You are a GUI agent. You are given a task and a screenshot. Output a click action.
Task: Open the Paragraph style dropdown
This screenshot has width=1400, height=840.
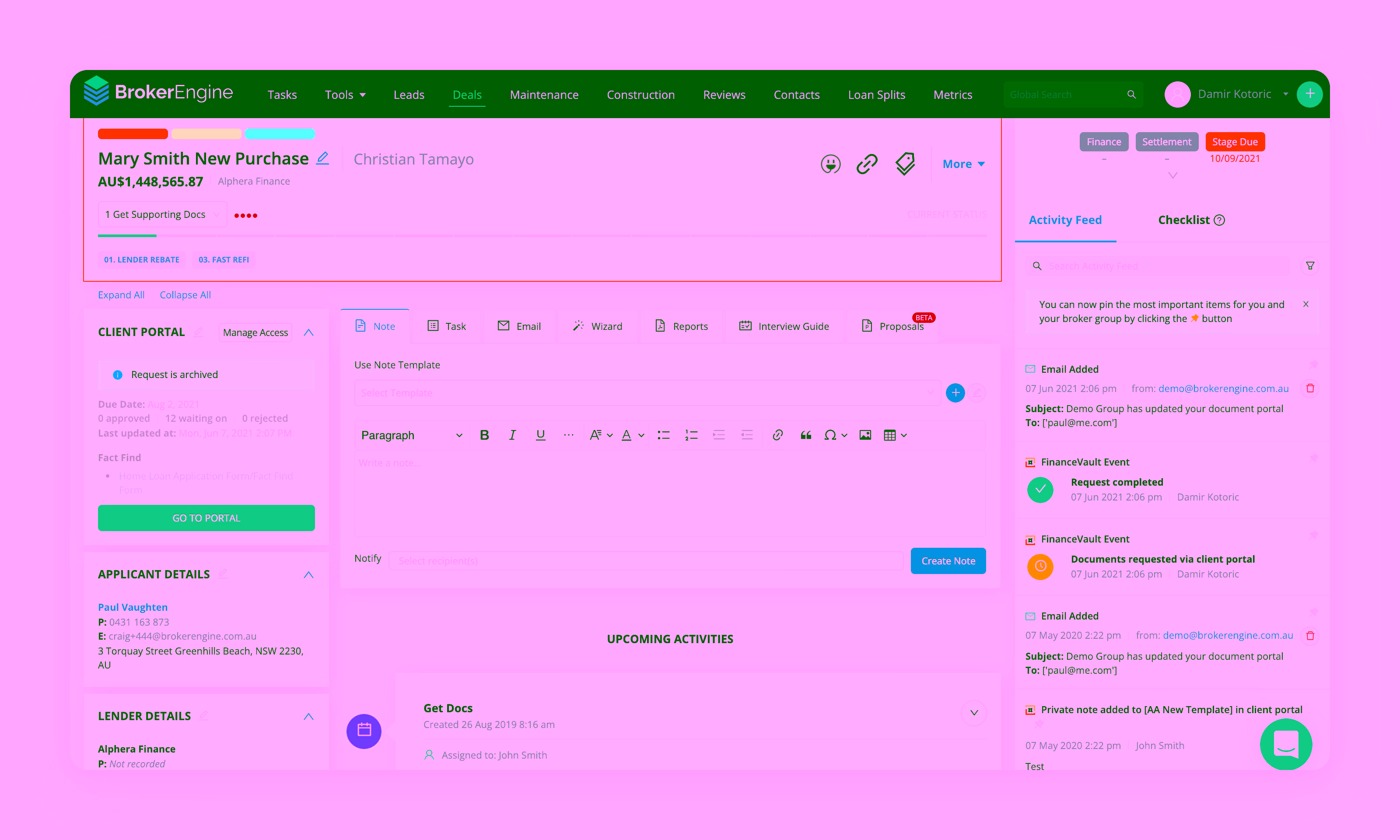[410, 435]
